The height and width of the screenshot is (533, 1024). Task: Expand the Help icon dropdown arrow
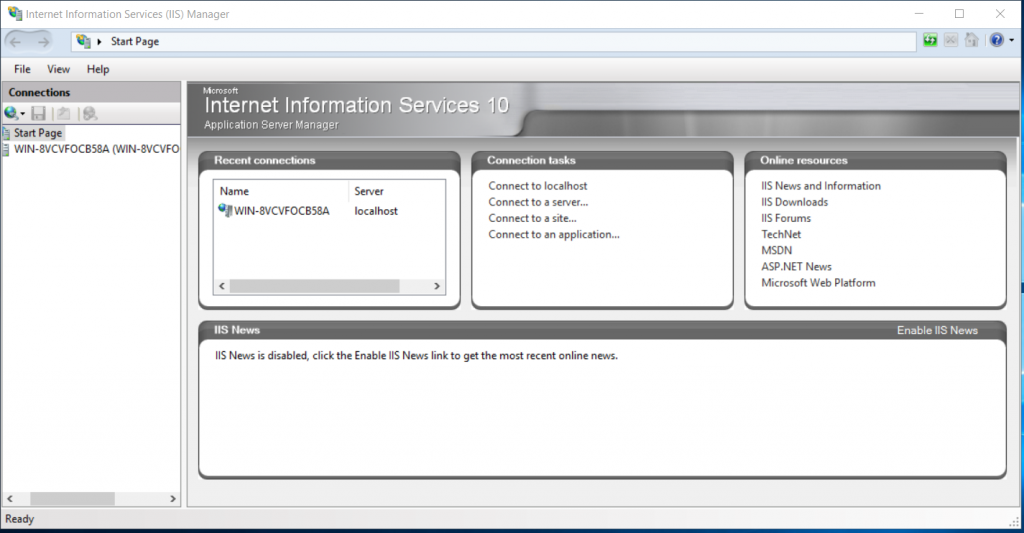[1012, 40]
